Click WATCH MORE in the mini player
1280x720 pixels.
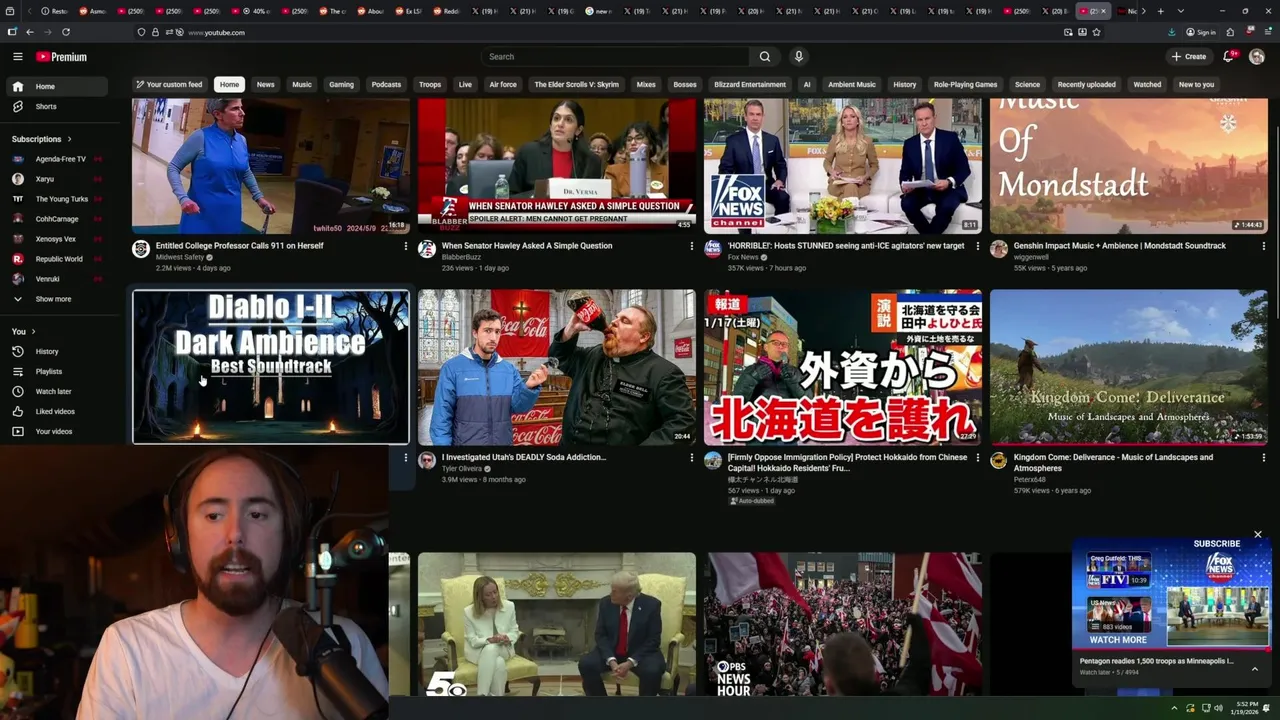1118,640
